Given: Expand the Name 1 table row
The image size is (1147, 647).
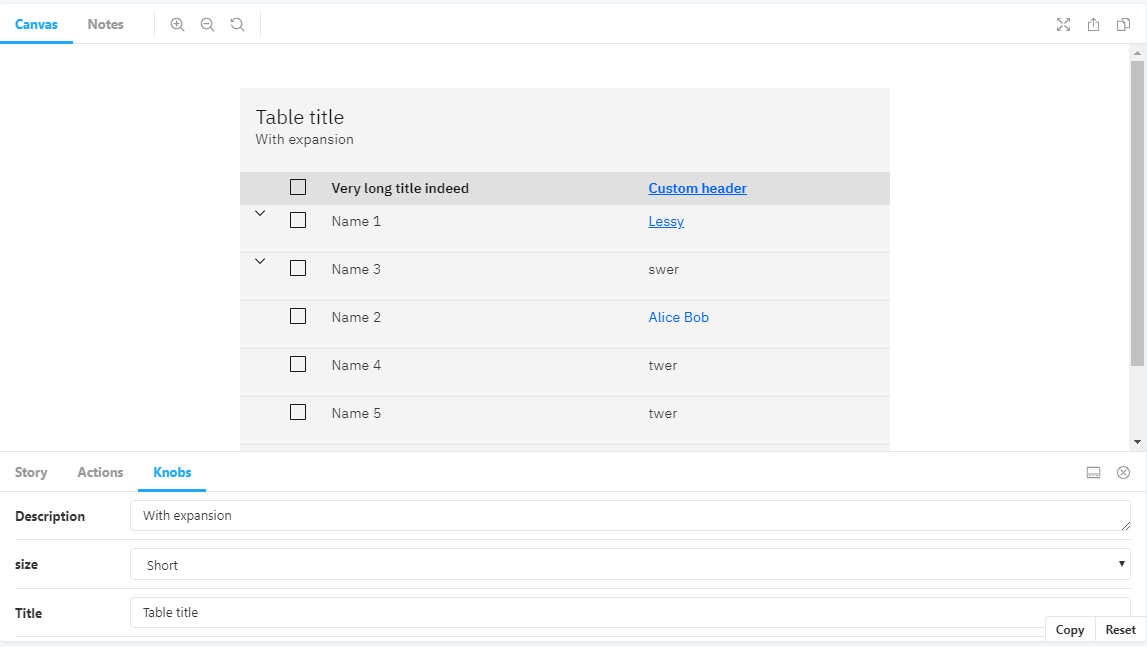Looking at the screenshot, I should (260, 213).
